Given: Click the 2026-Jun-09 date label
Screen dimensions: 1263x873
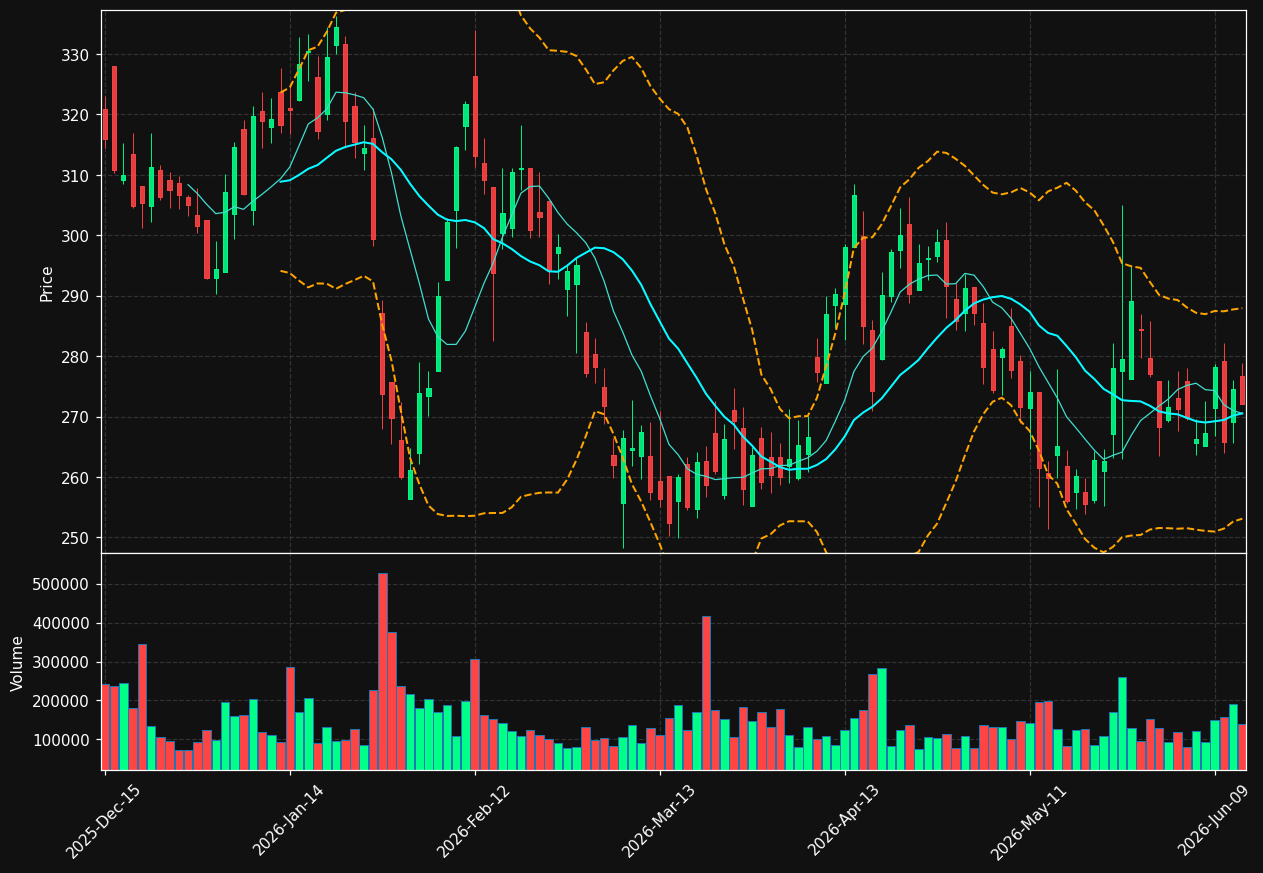Looking at the screenshot, I should click(x=1213, y=821).
